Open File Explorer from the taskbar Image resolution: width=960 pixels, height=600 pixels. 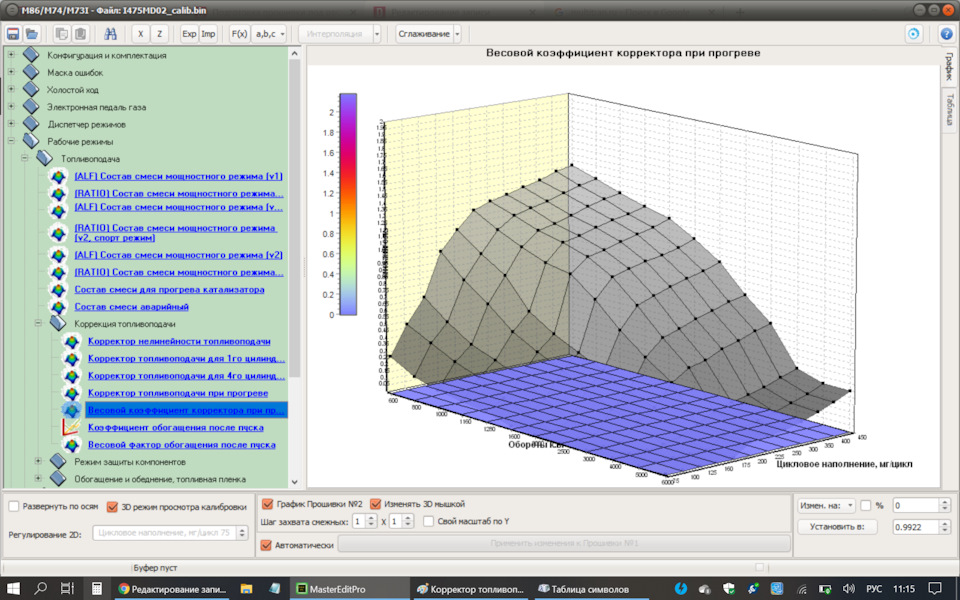pos(246,588)
